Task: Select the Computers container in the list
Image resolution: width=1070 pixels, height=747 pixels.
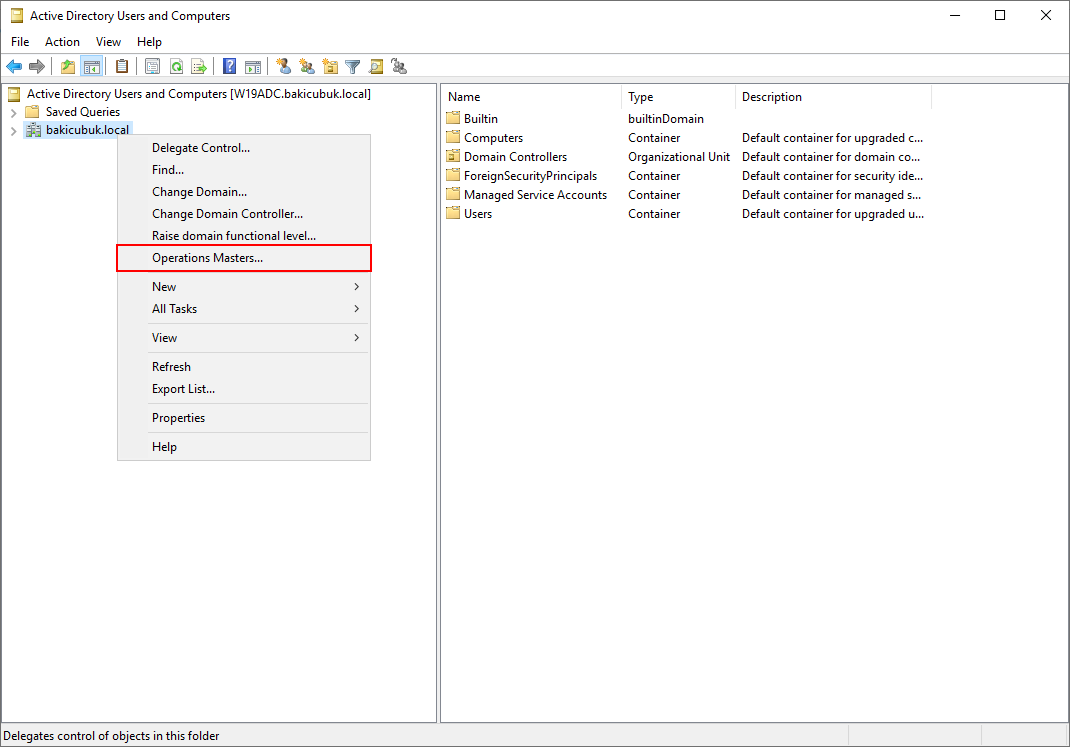Action: (x=493, y=138)
